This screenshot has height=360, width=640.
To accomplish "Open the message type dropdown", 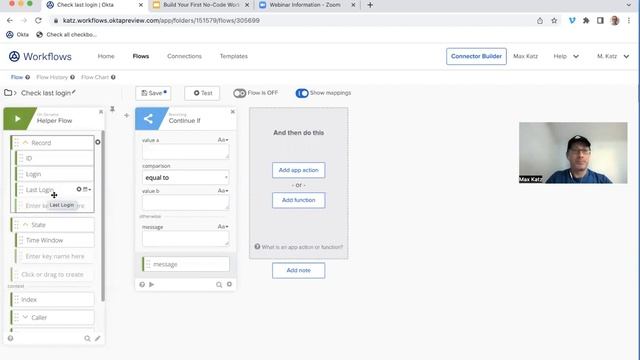I will pyautogui.click(x=223, y=227).
